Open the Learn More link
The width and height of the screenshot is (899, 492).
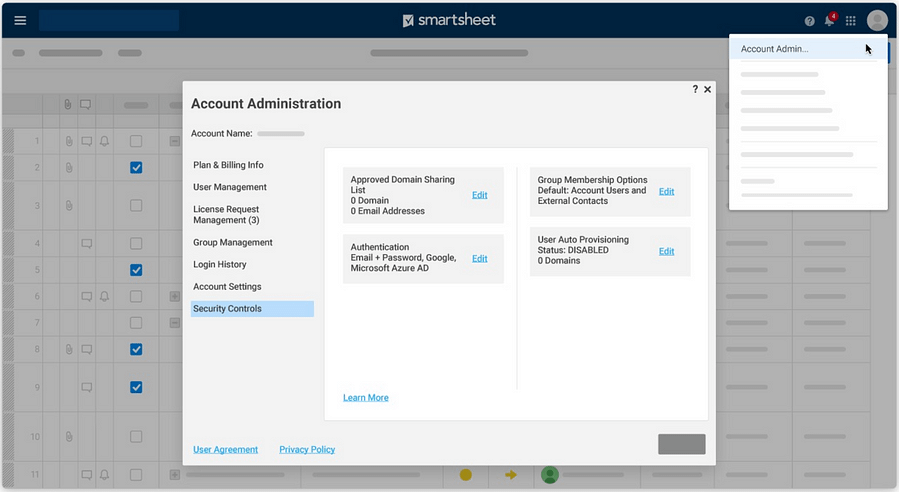[366, 397]
